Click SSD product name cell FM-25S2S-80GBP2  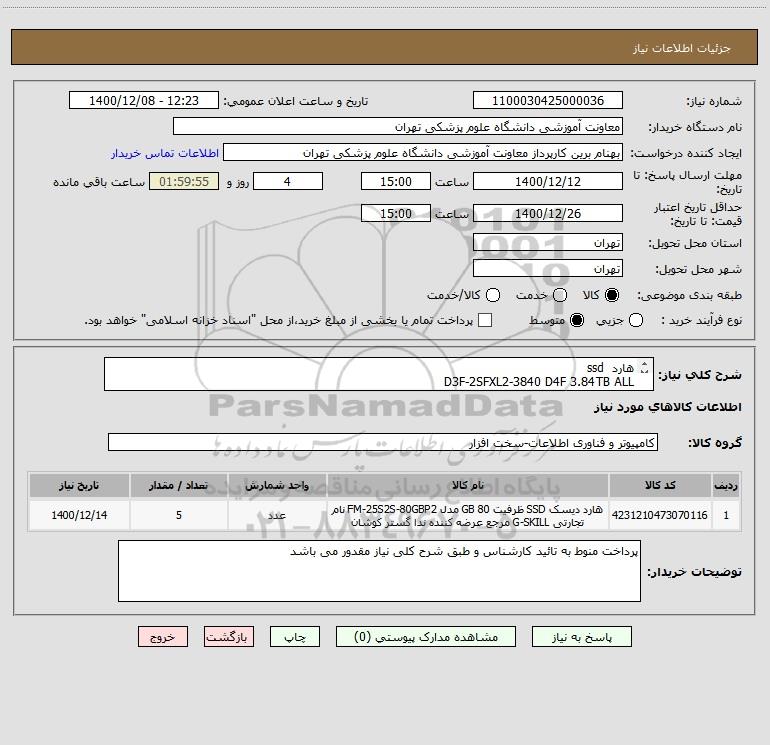[468, 515]
